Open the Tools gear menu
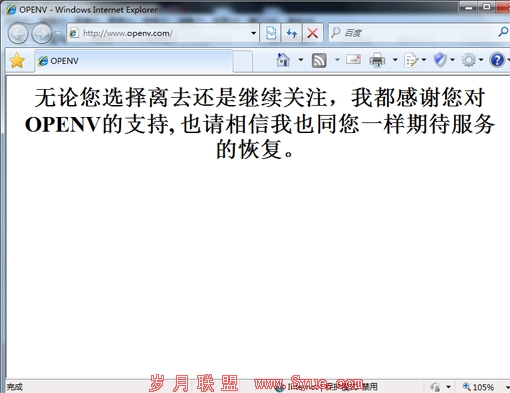 tap(469, 60)
